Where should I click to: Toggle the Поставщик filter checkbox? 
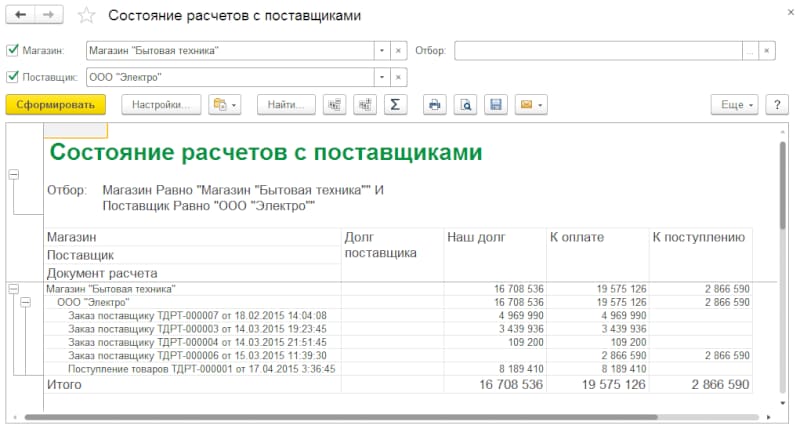pyautogui.click(x=12, y=77)
